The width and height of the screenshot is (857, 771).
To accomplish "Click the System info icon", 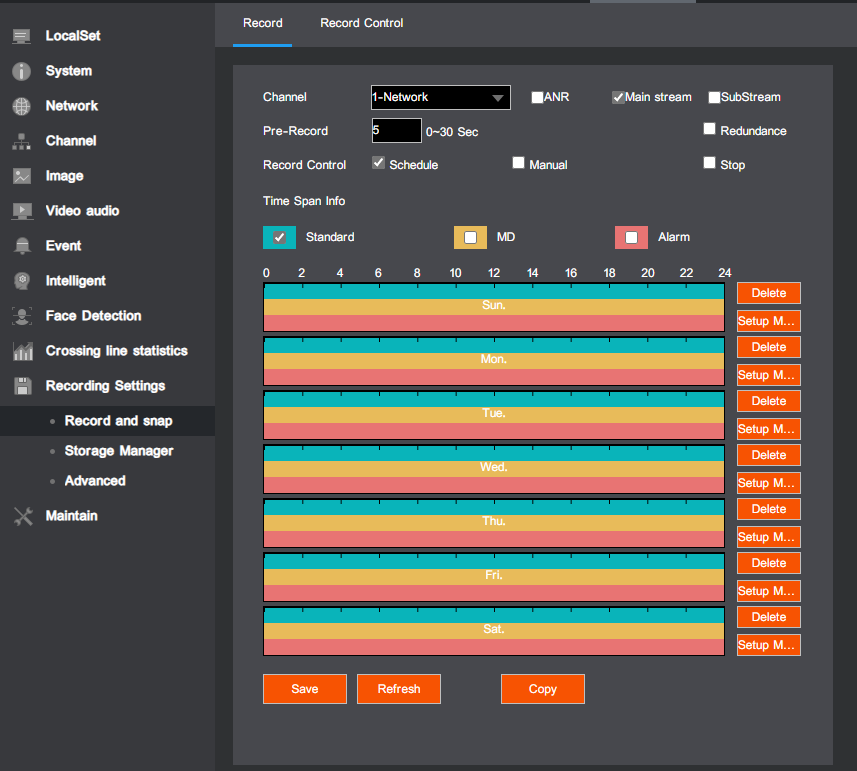I will click(22, 71).
